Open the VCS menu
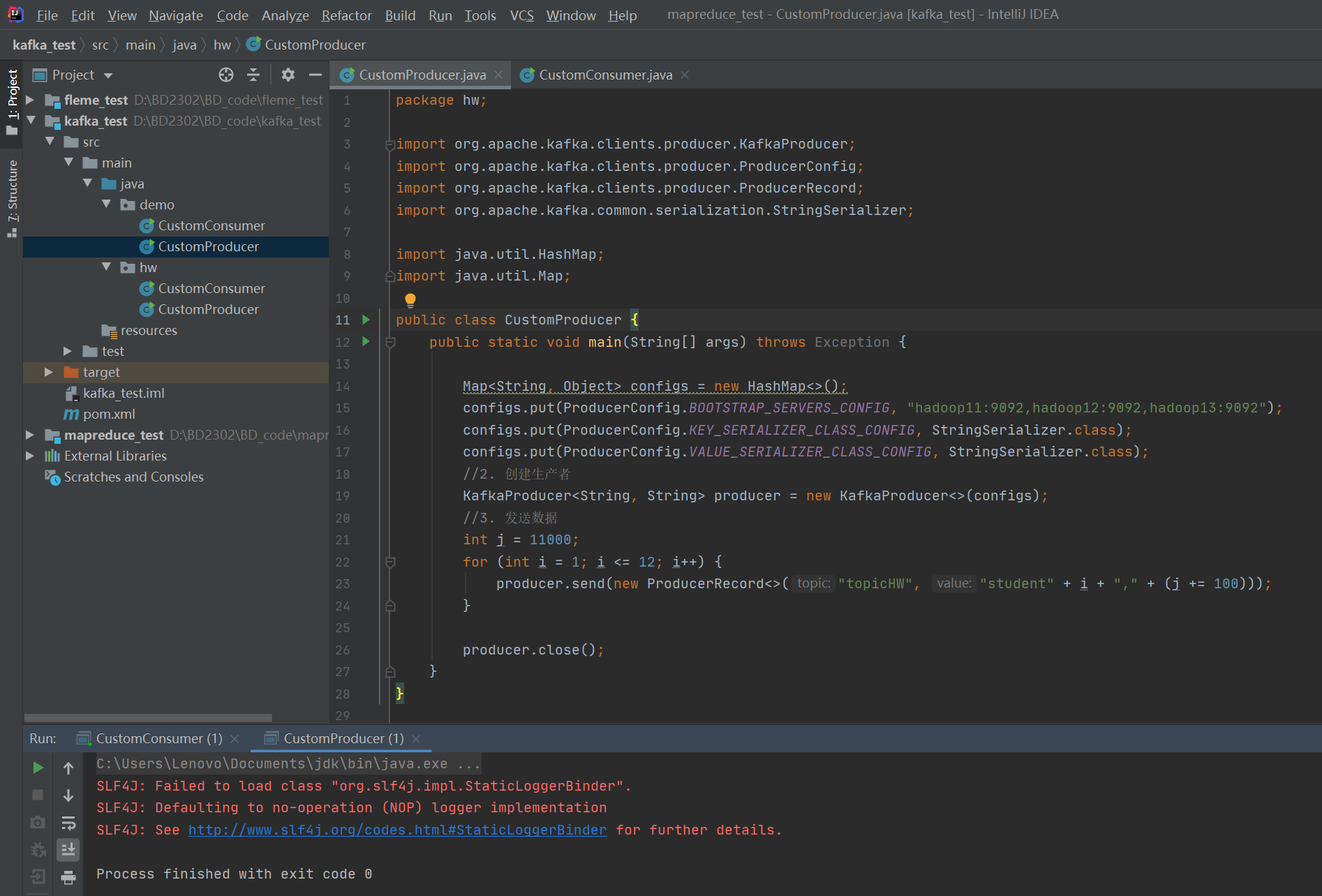Screen dimensions: 1322x896 click(x=521, y=15)
